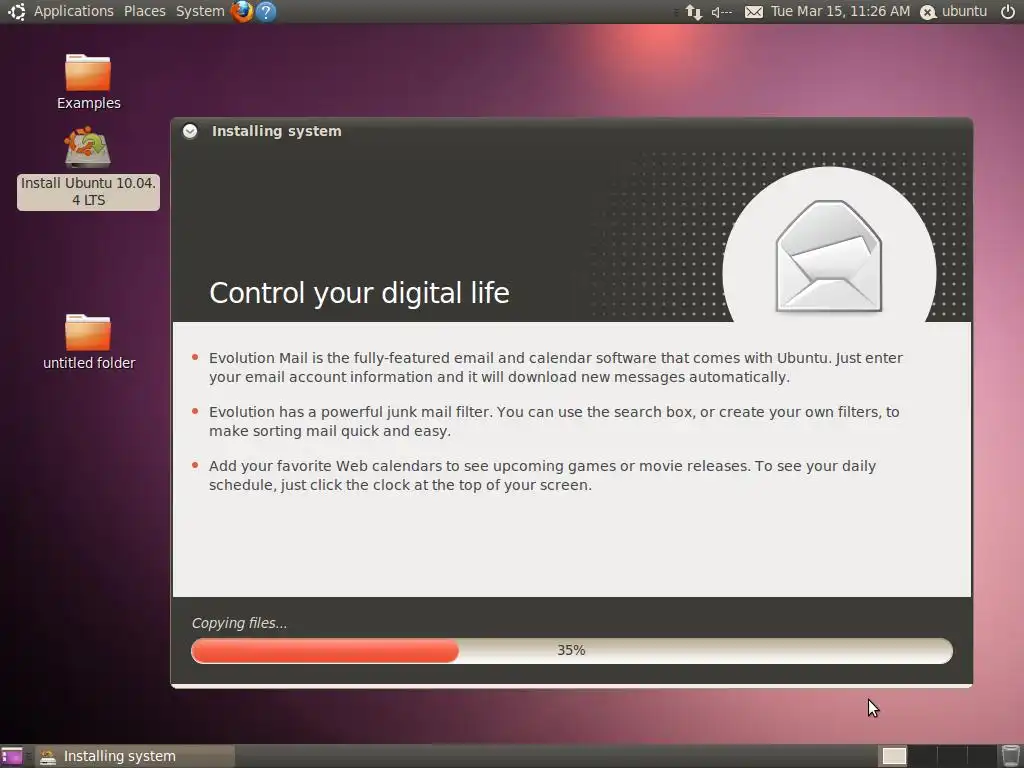Click the favorite Web calendars paragraph
This screenshot has width=1024, height=768.
(542, 475)
